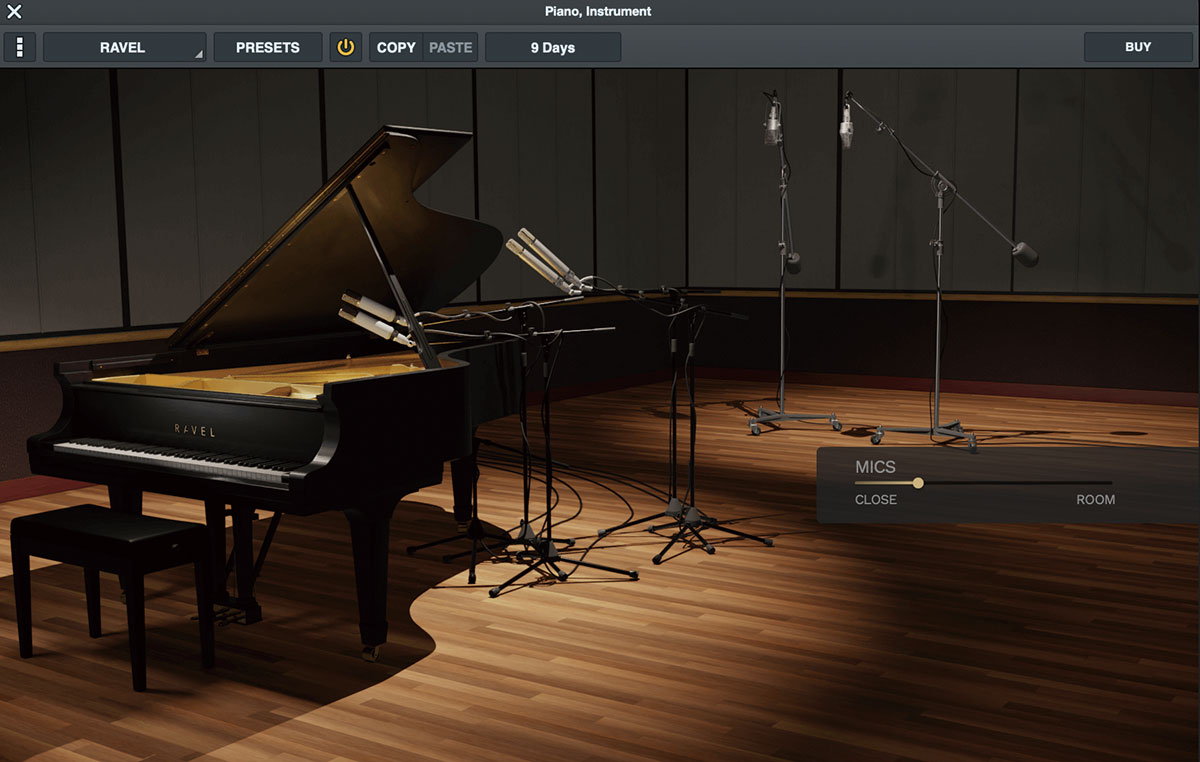Toggle the plugin power button
Viewport: 1200px width, 762px height.
(x=346, y=47)
